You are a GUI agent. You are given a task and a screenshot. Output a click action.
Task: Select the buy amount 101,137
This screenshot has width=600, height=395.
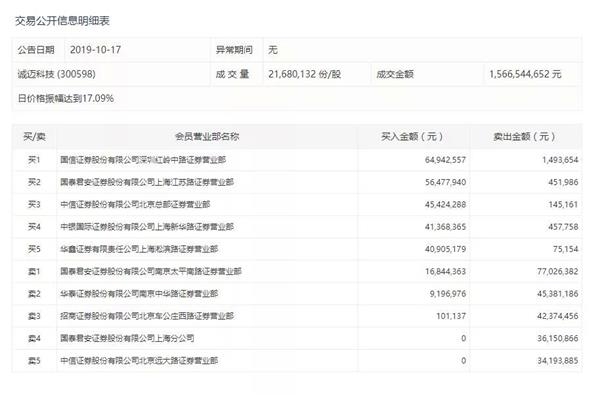451,316
